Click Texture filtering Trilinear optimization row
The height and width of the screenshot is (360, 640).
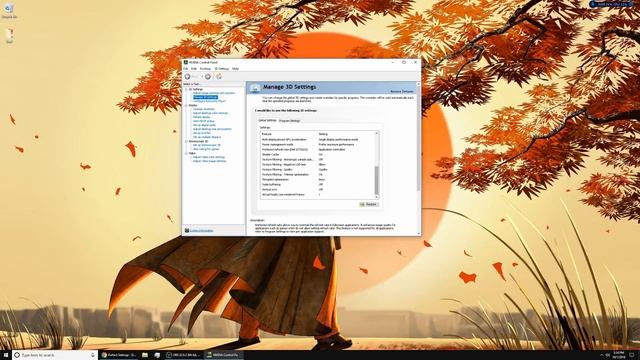(317, 175)
